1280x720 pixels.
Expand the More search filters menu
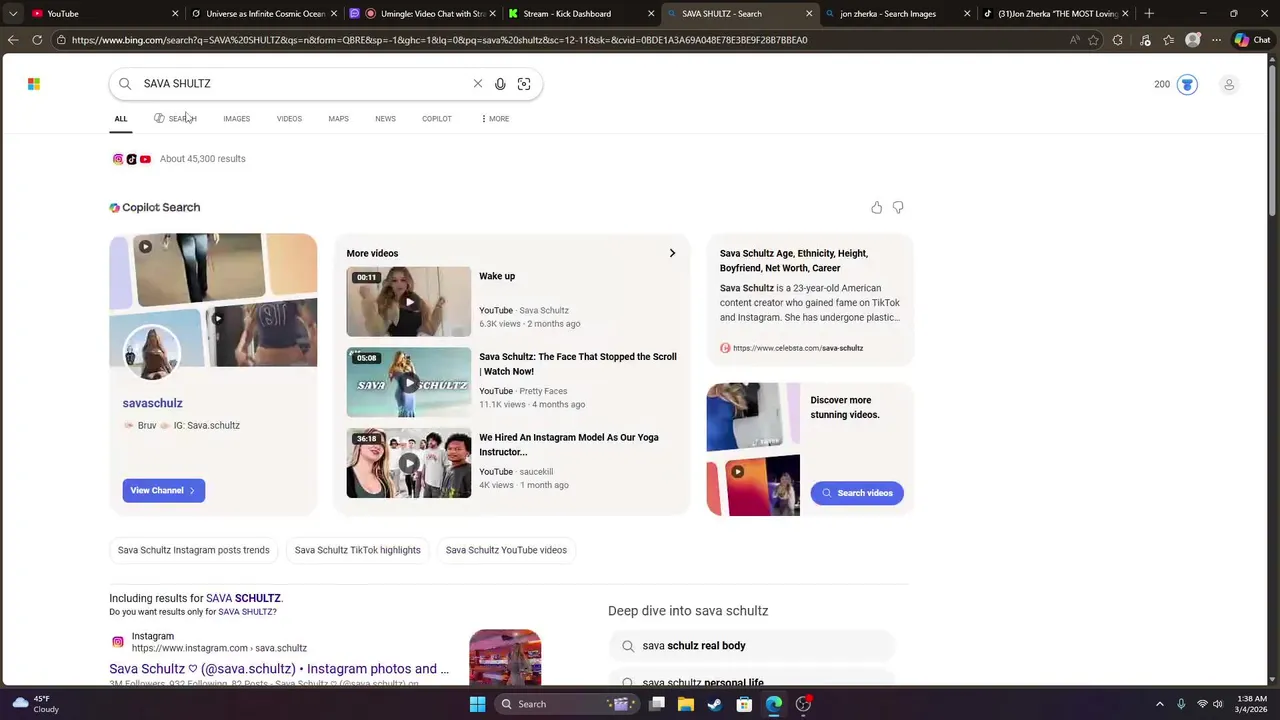click(x=495, y=119)
